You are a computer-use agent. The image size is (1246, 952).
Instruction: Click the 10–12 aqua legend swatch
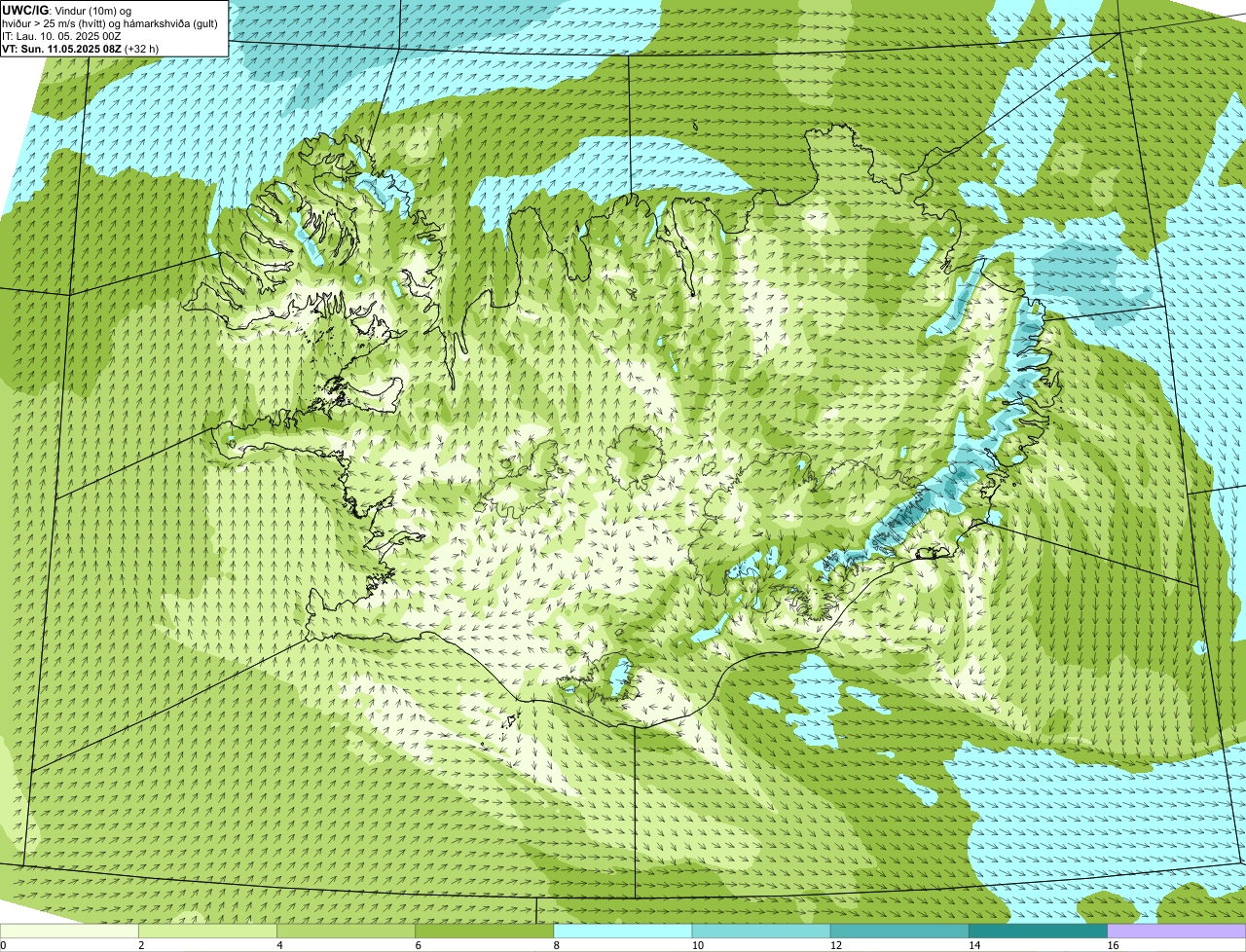point(761,931)
